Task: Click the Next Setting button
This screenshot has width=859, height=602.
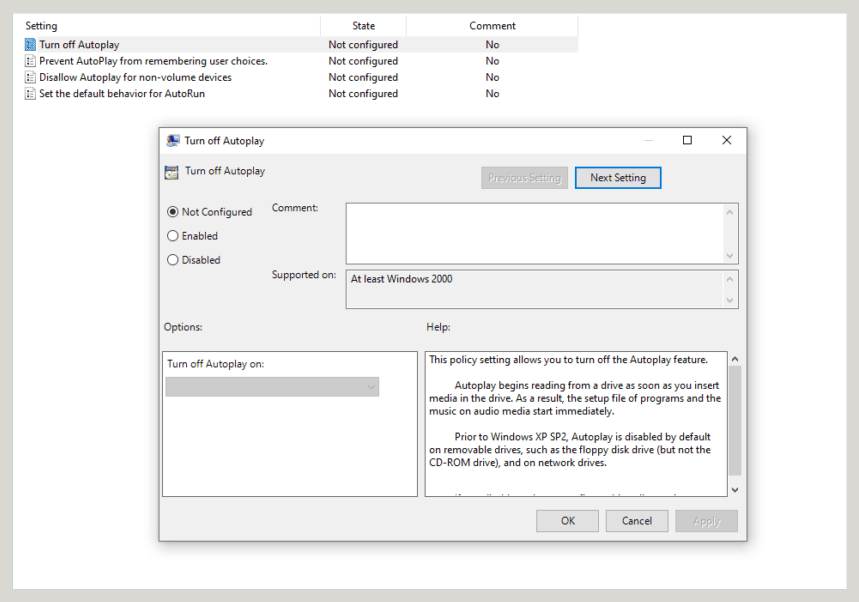Action: 617,177
